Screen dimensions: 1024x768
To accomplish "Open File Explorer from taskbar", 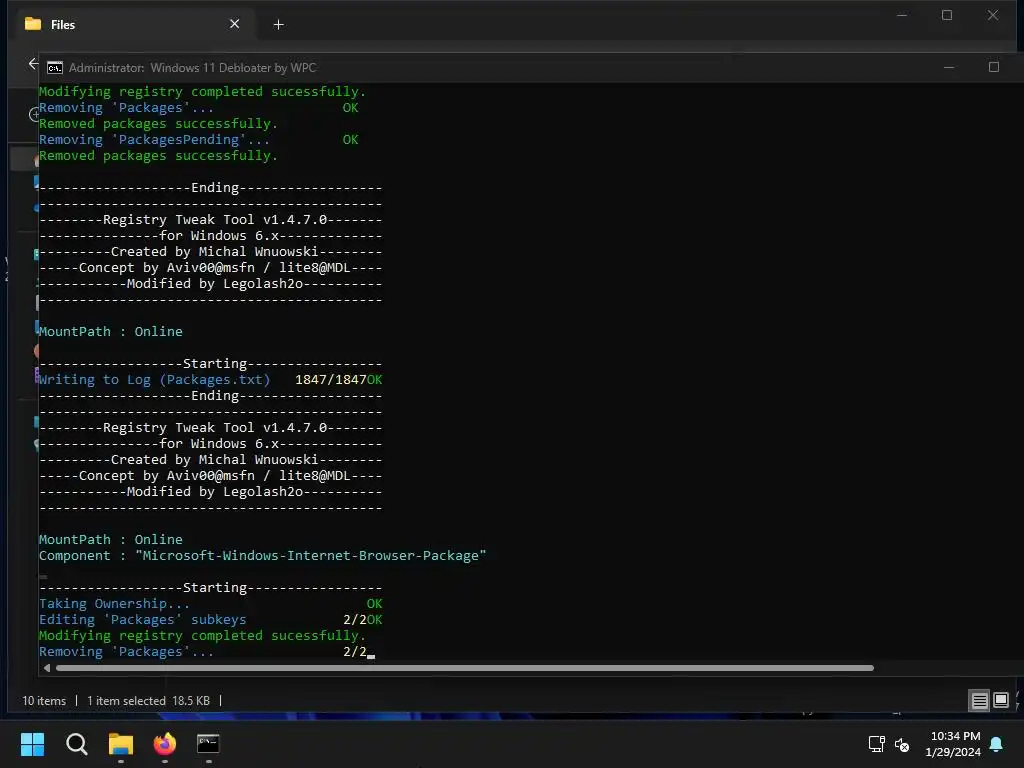I will click(121, 744).
